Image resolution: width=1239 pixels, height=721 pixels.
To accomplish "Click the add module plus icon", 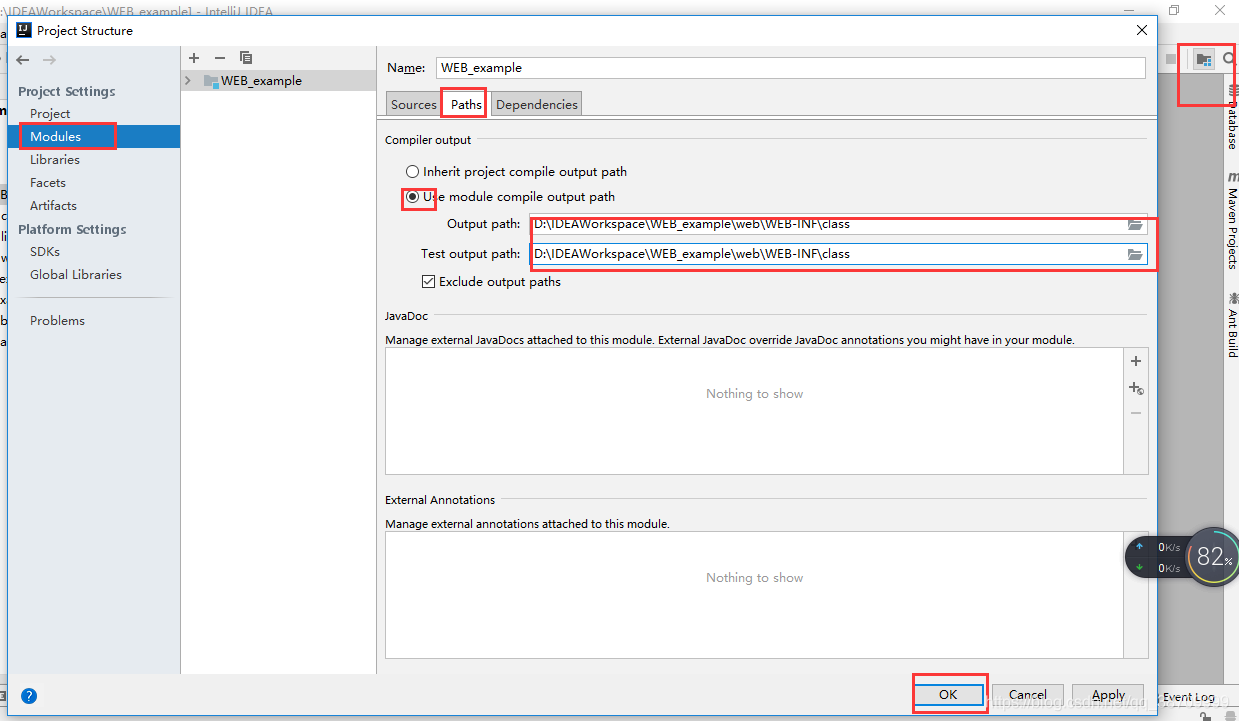I will [194, 58].
